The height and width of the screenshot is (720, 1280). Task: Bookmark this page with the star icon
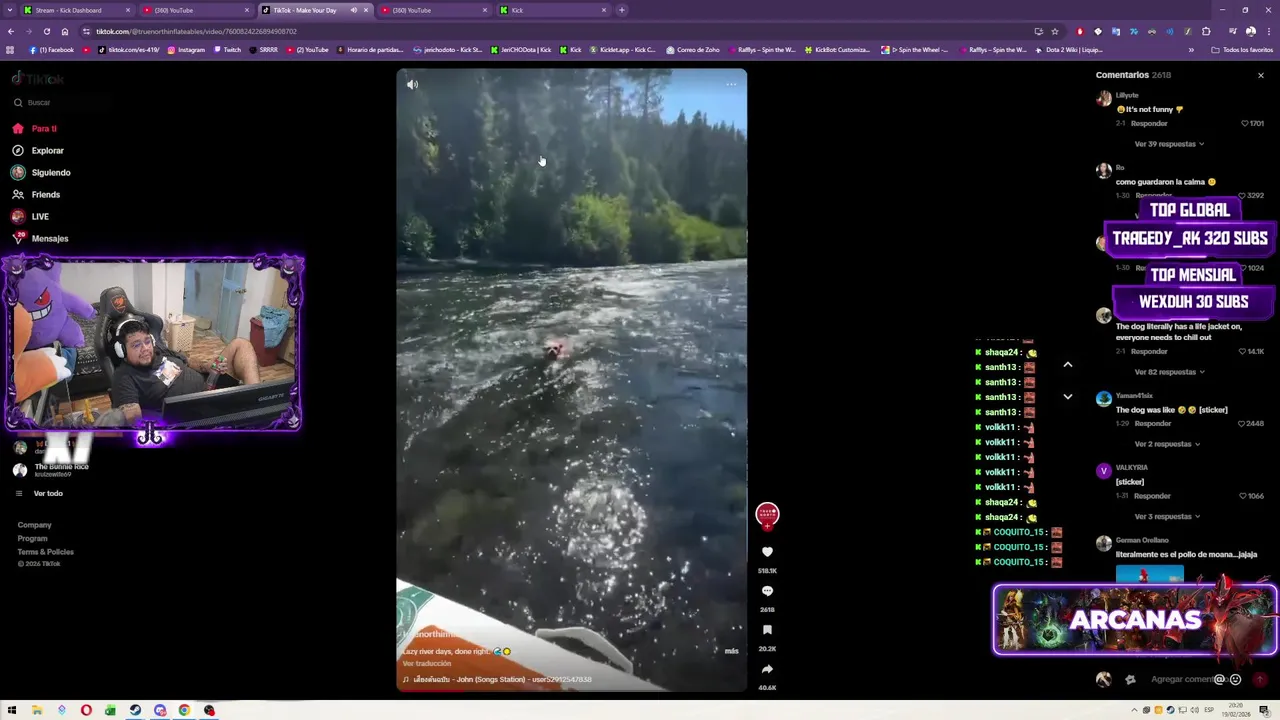point(1055,31)
